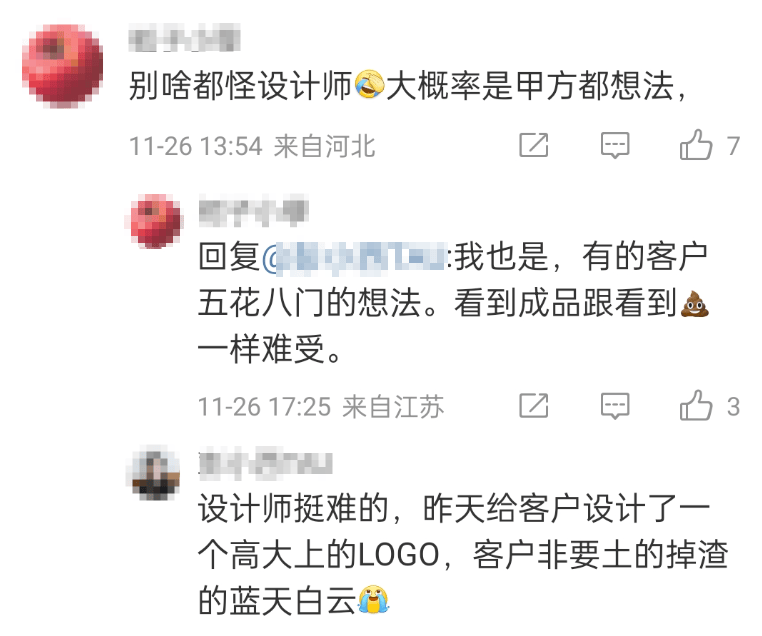This screenshot has width=762, height=636.
Task: Tap timestamp 11-26 13:54 来自河北
Action: pos(252,146)
